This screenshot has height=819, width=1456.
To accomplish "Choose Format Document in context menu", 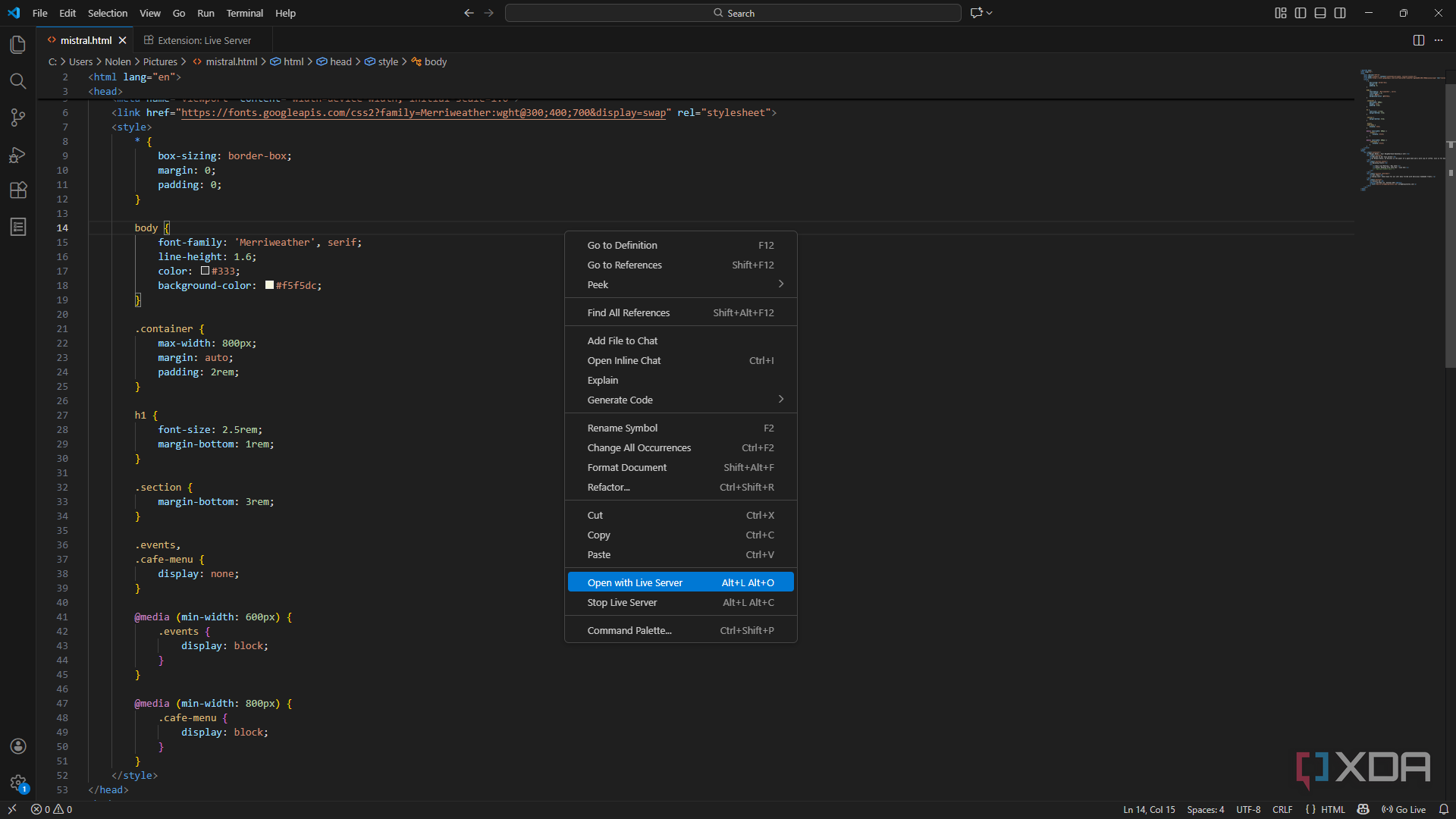I will coord(681,467).
